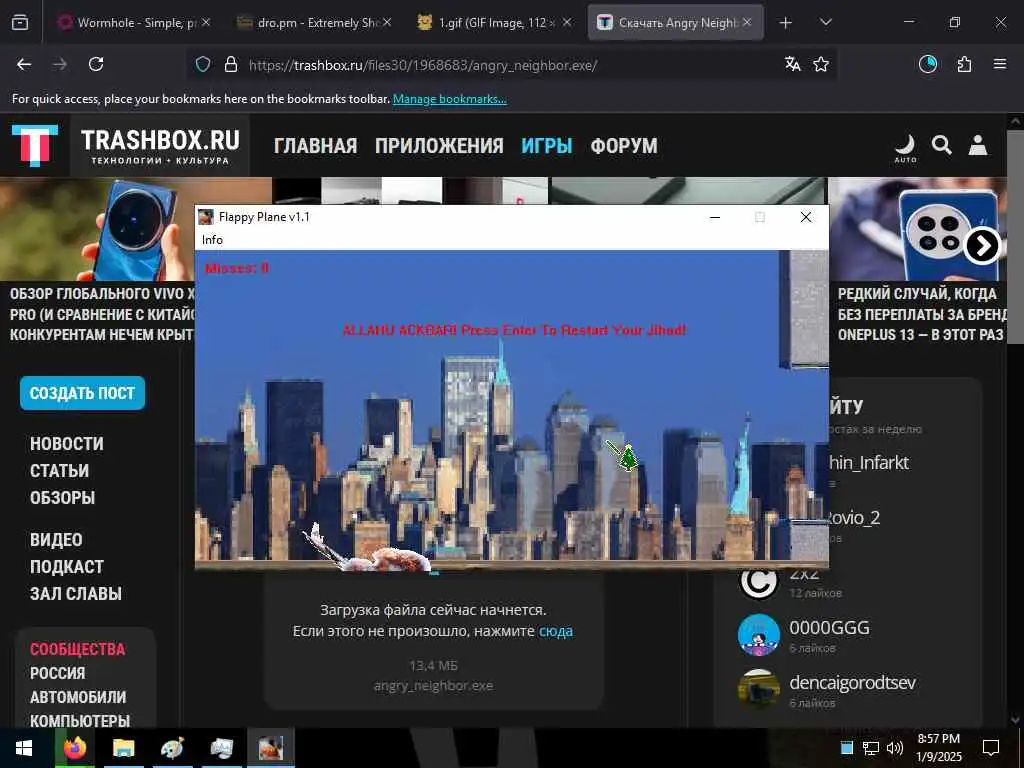Close the 1.gif tab
The width and height of the screenshot is (1024, 768).
click(x=567, y=22)
